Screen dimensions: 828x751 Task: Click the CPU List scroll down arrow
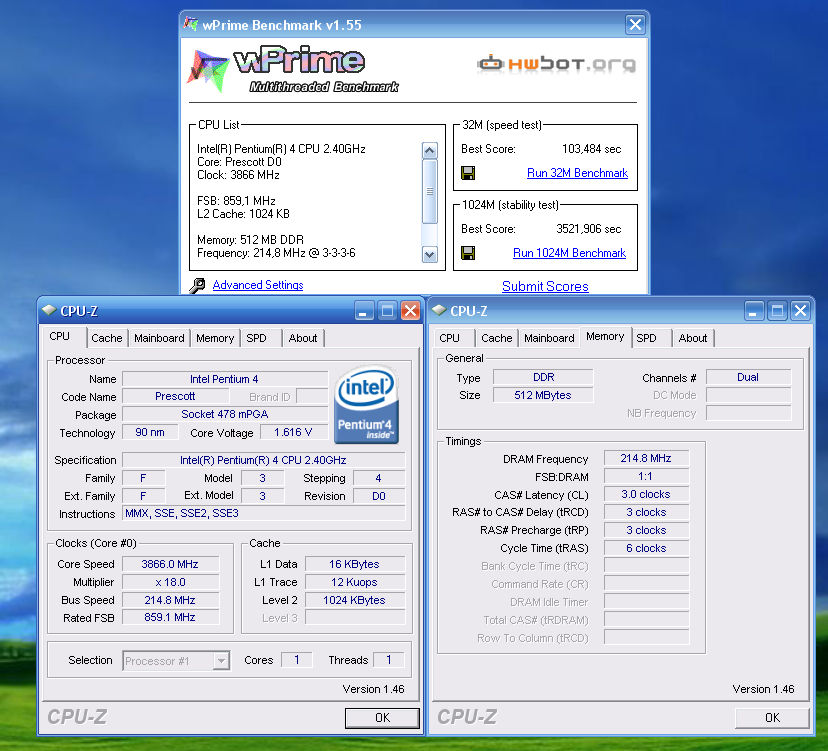[430, 255]
